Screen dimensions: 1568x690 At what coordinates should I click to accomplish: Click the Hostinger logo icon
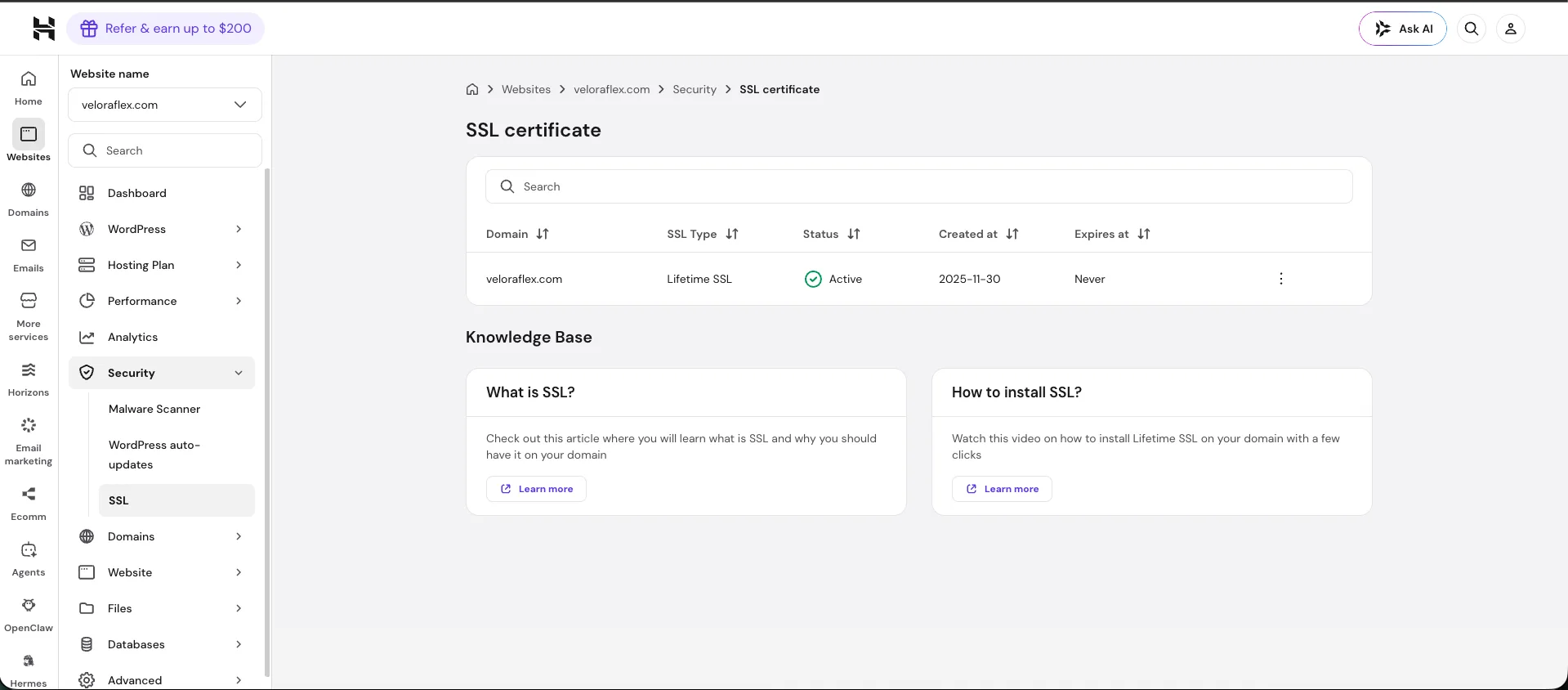click(43, 29)
